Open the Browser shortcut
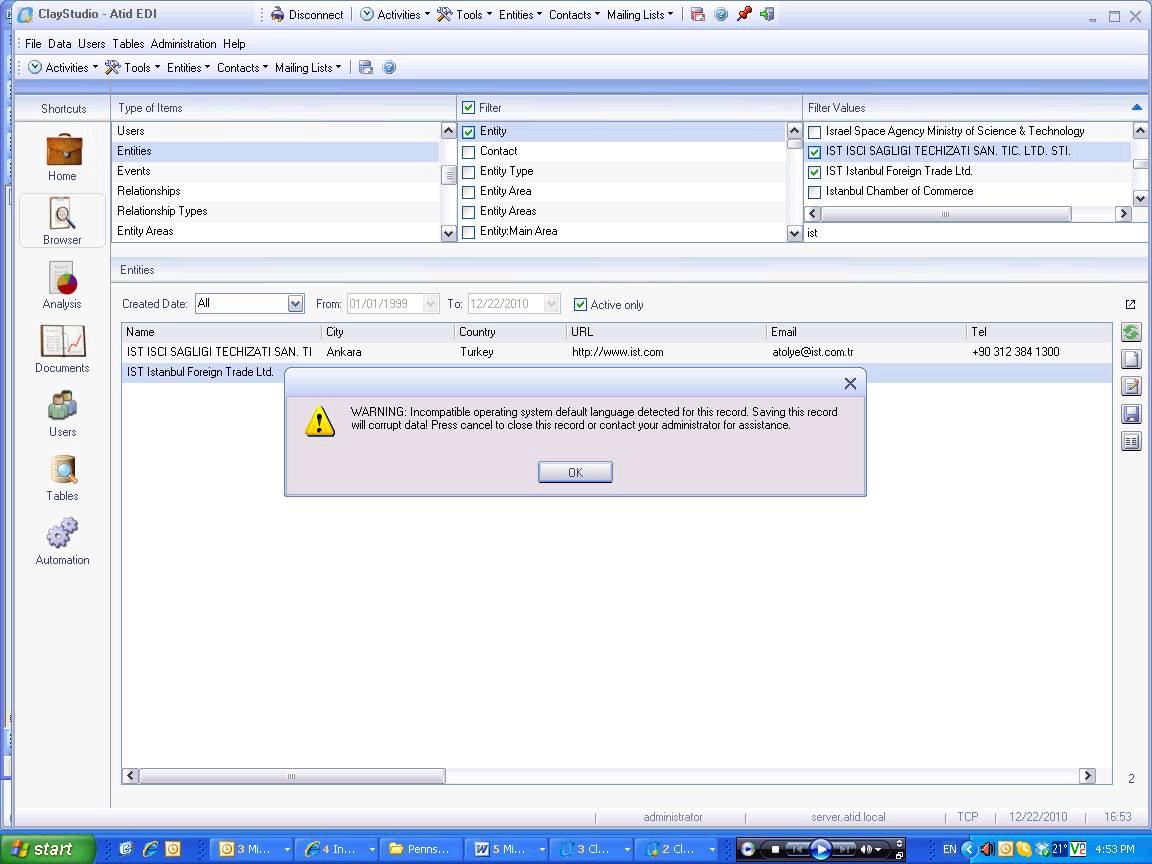This screenshot has width=1152, height=864. tap(62, 220)
